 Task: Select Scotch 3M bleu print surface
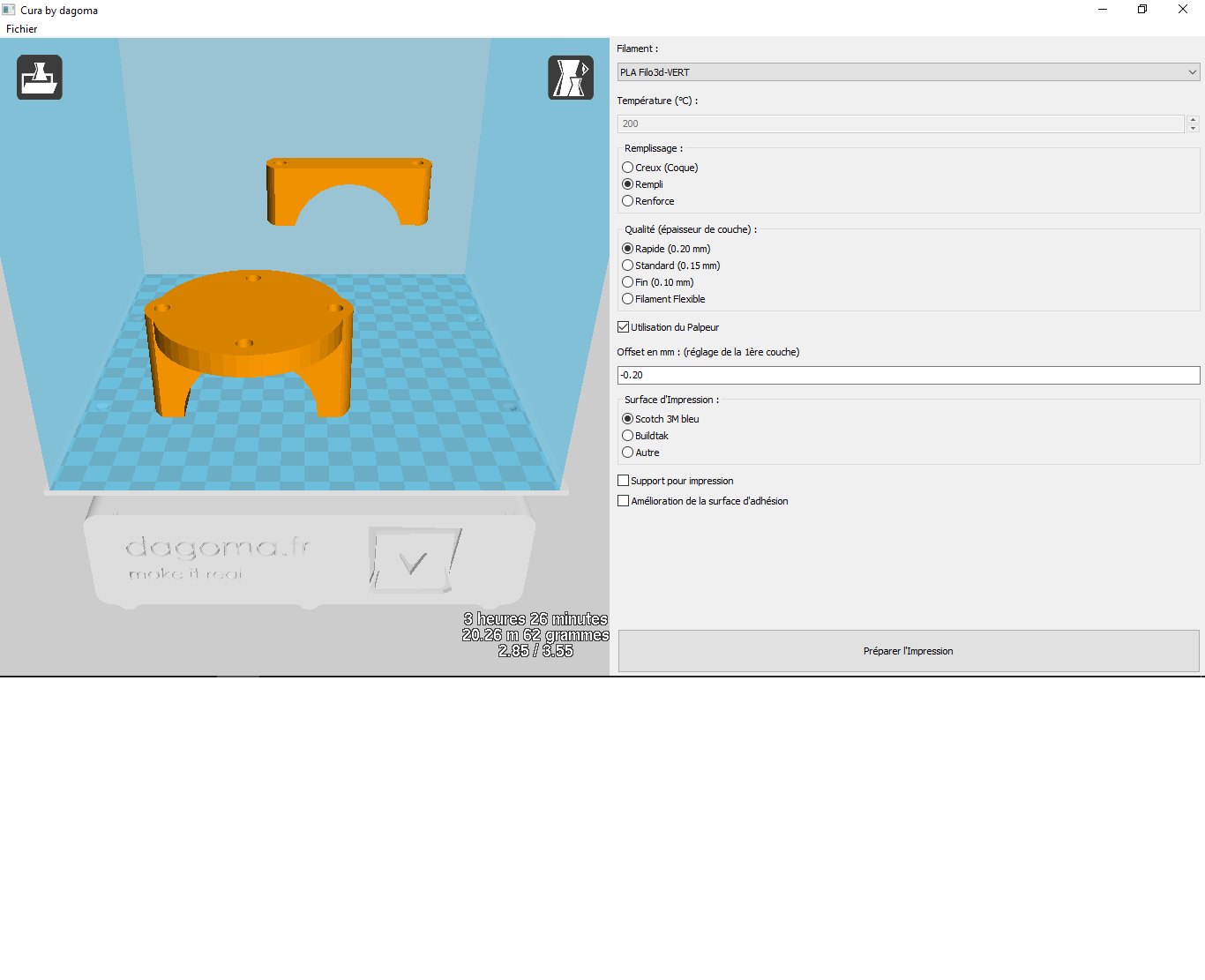(x=661, y=419)
